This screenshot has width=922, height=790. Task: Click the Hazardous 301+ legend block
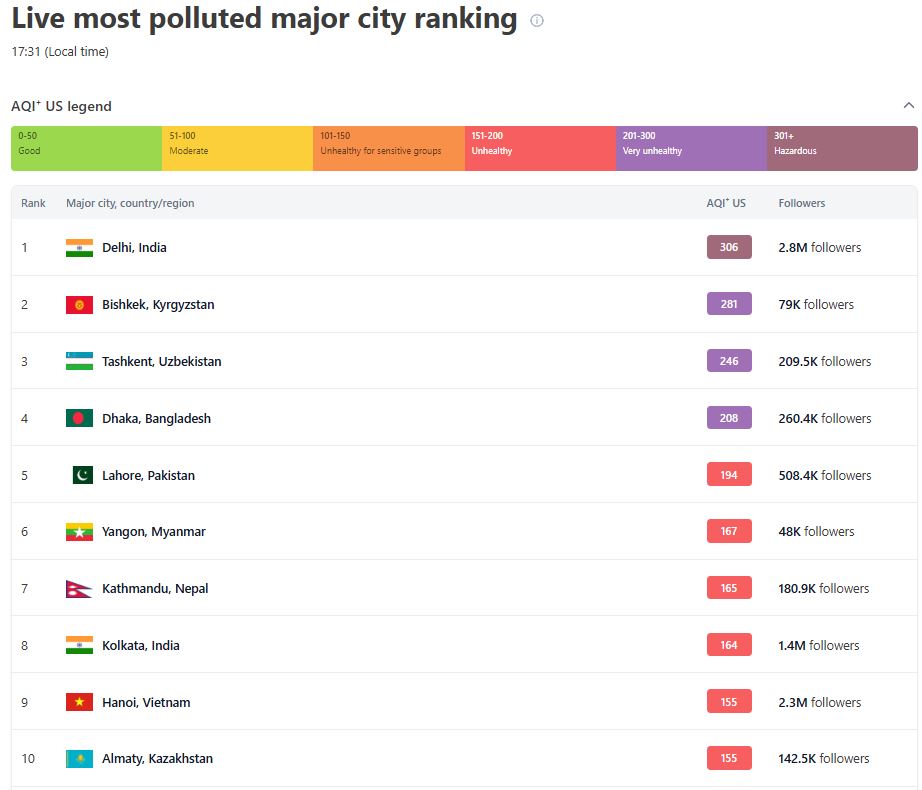(842, 148)
